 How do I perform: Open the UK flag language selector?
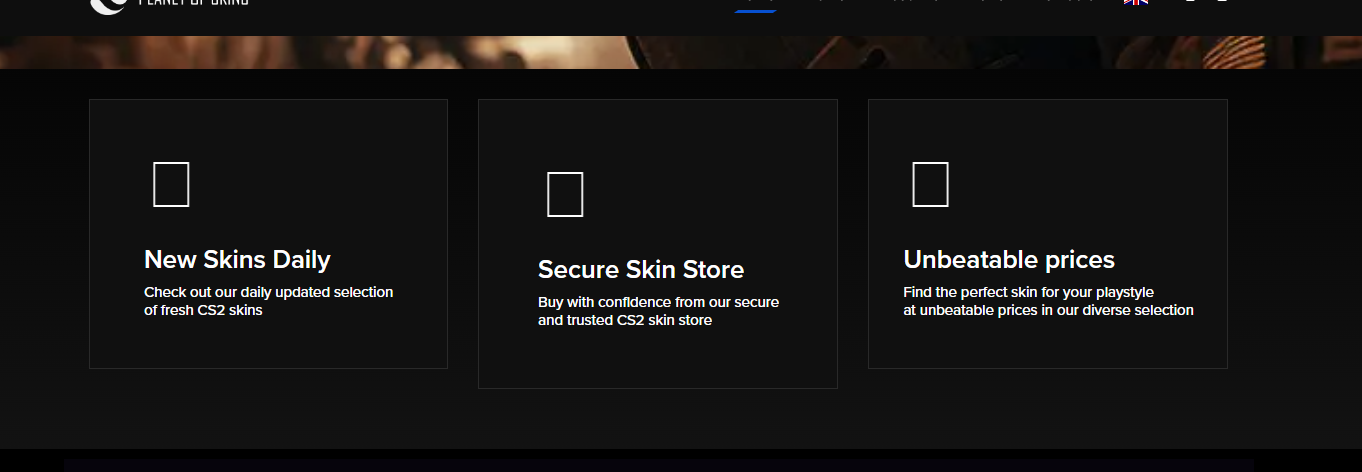[x=1135, y=3]
